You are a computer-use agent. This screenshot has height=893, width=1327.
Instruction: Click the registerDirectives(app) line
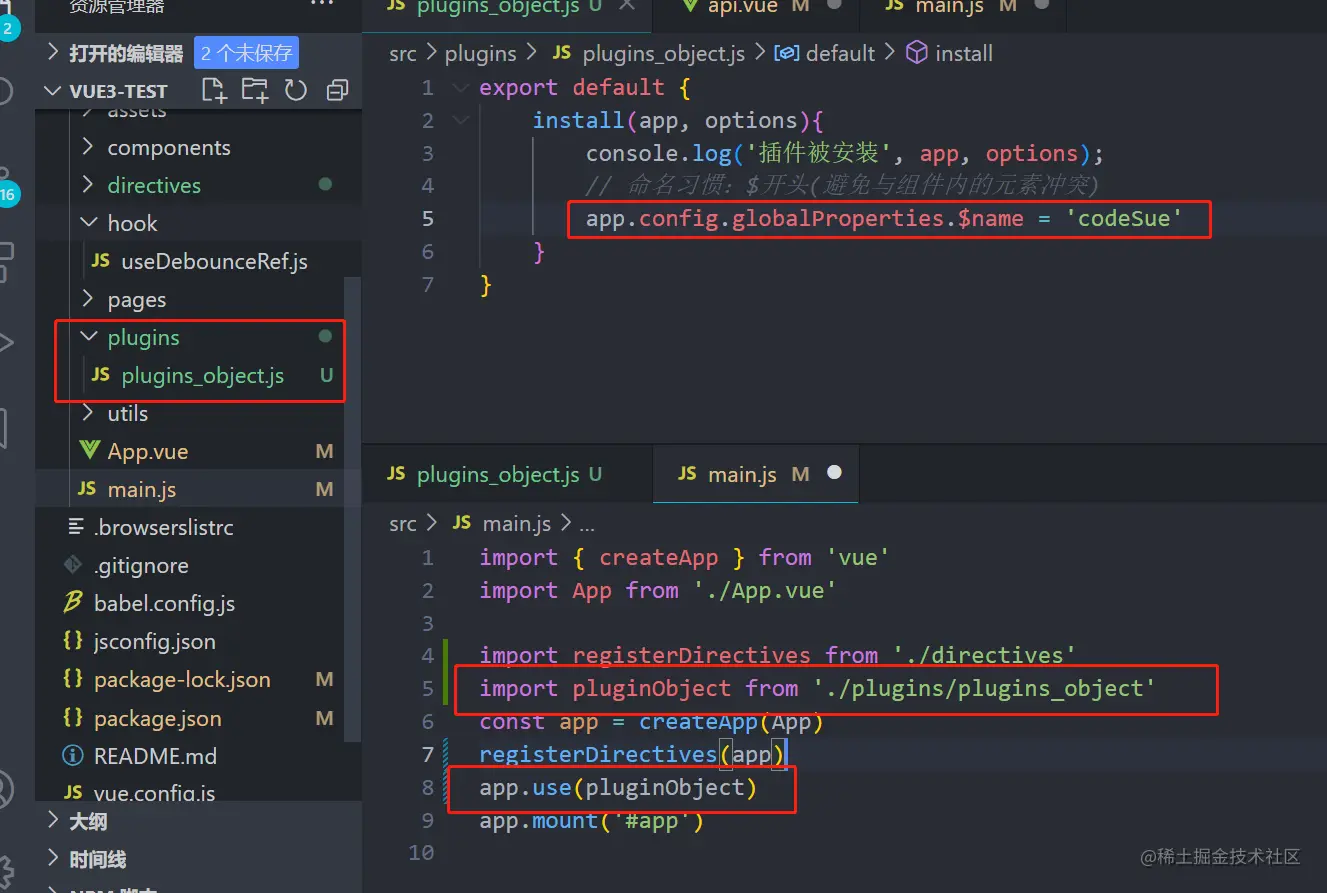632,754
